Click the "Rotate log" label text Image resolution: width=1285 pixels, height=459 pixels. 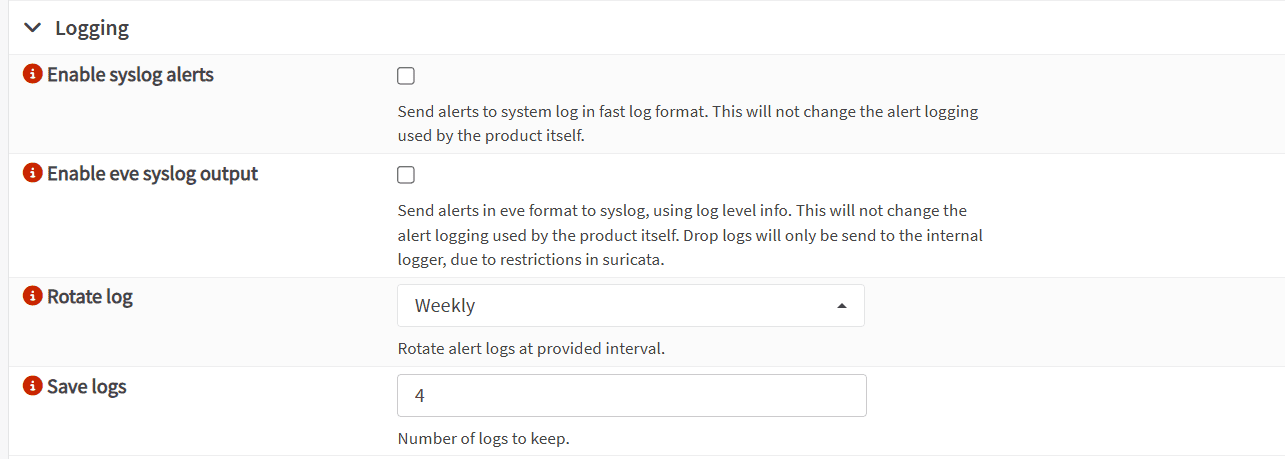coord(90,297)
